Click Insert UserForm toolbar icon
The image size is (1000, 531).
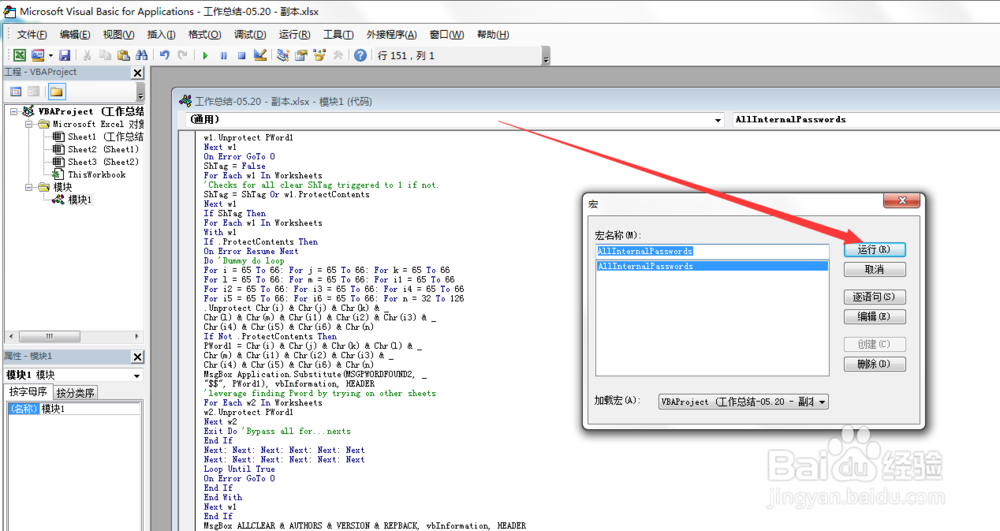(x=38, y=55)
